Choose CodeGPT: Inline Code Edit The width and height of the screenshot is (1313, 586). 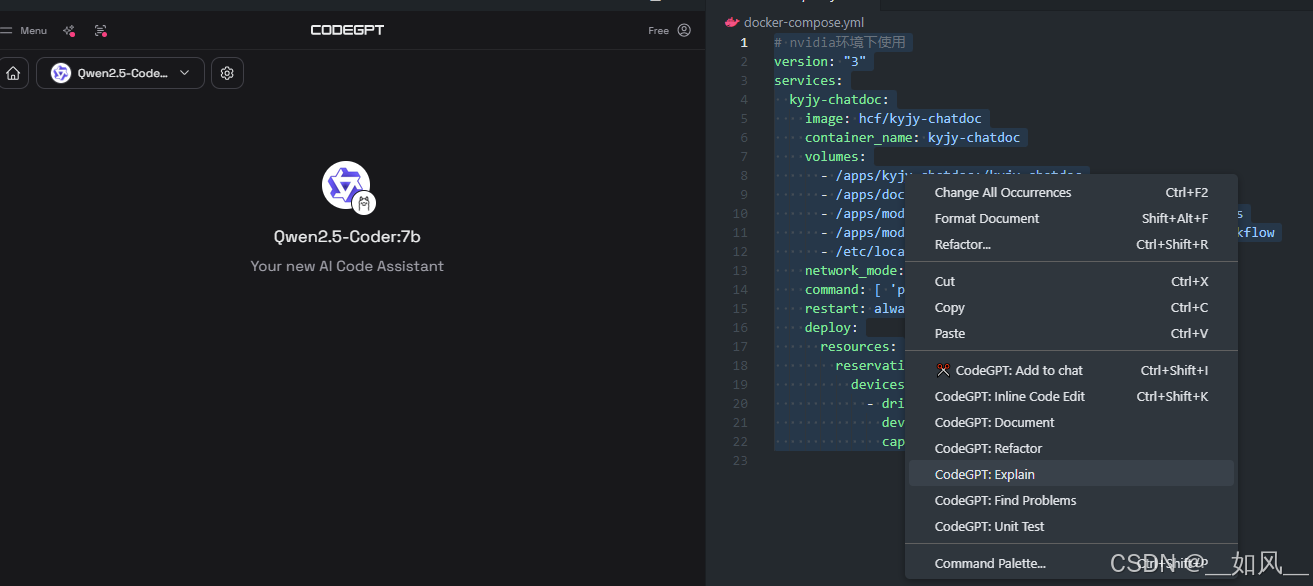(1071, 397)
